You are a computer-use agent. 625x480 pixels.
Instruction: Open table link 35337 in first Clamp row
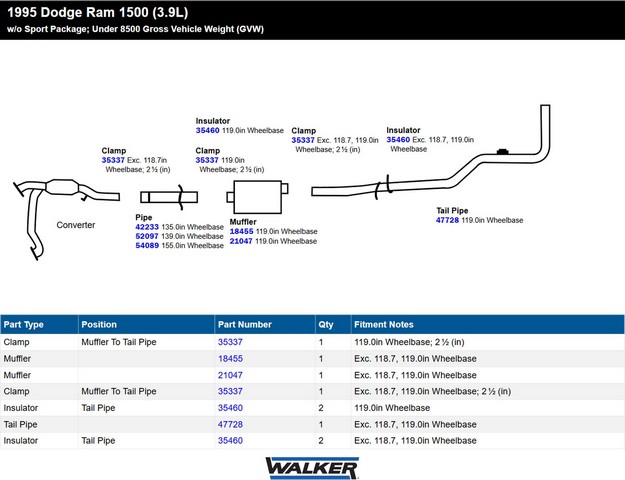(x=230, y=342)
